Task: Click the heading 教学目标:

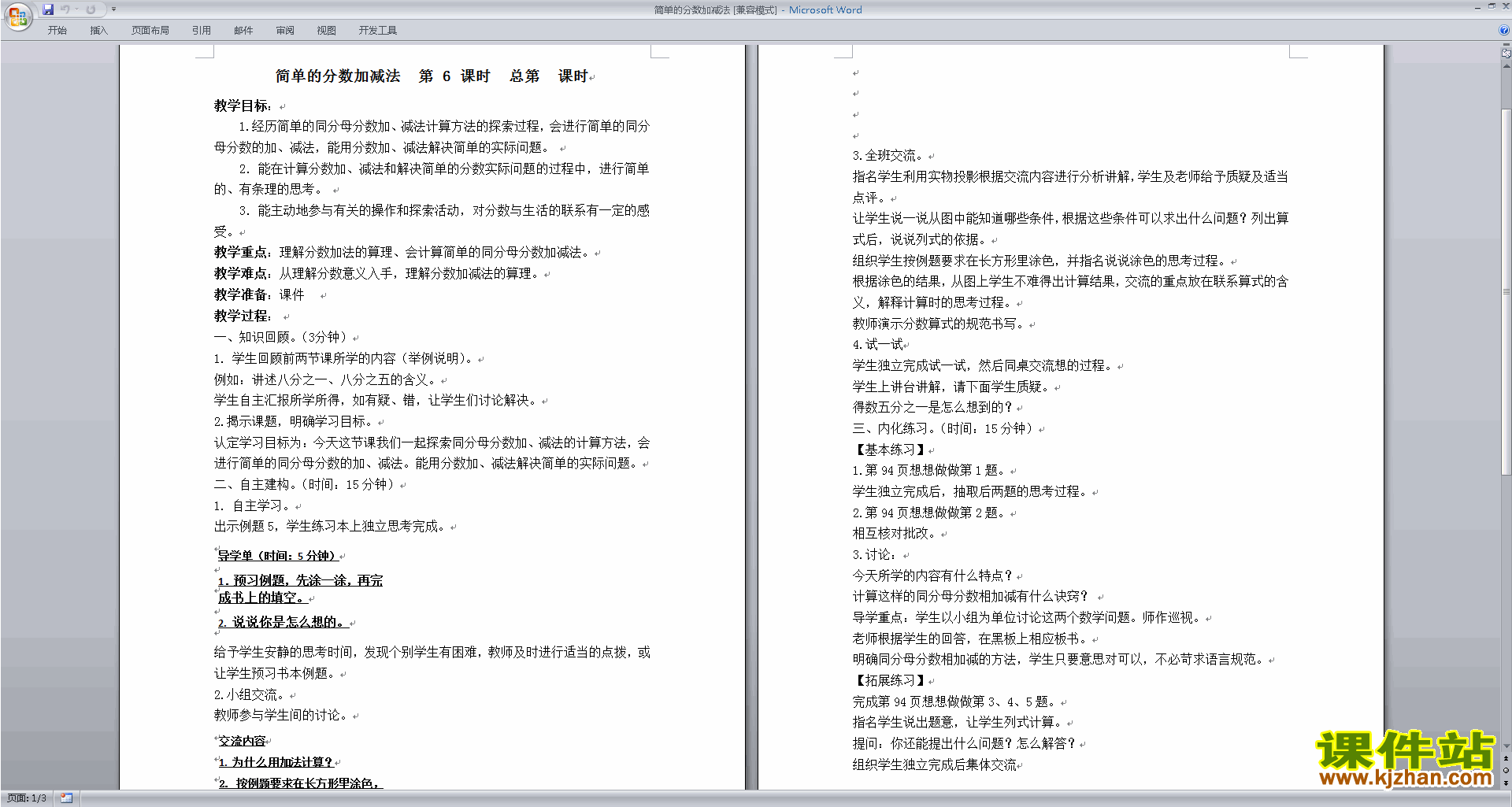Action: [x=243, y=106]
